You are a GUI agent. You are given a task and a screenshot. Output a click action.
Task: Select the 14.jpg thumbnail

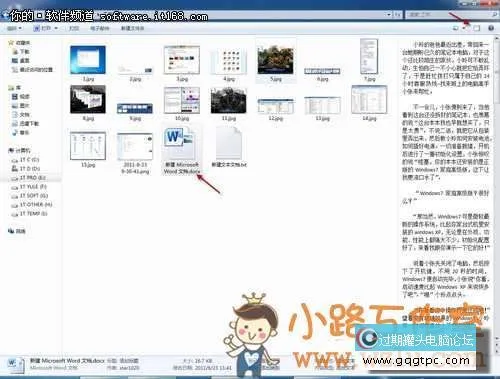coord(369,99)
